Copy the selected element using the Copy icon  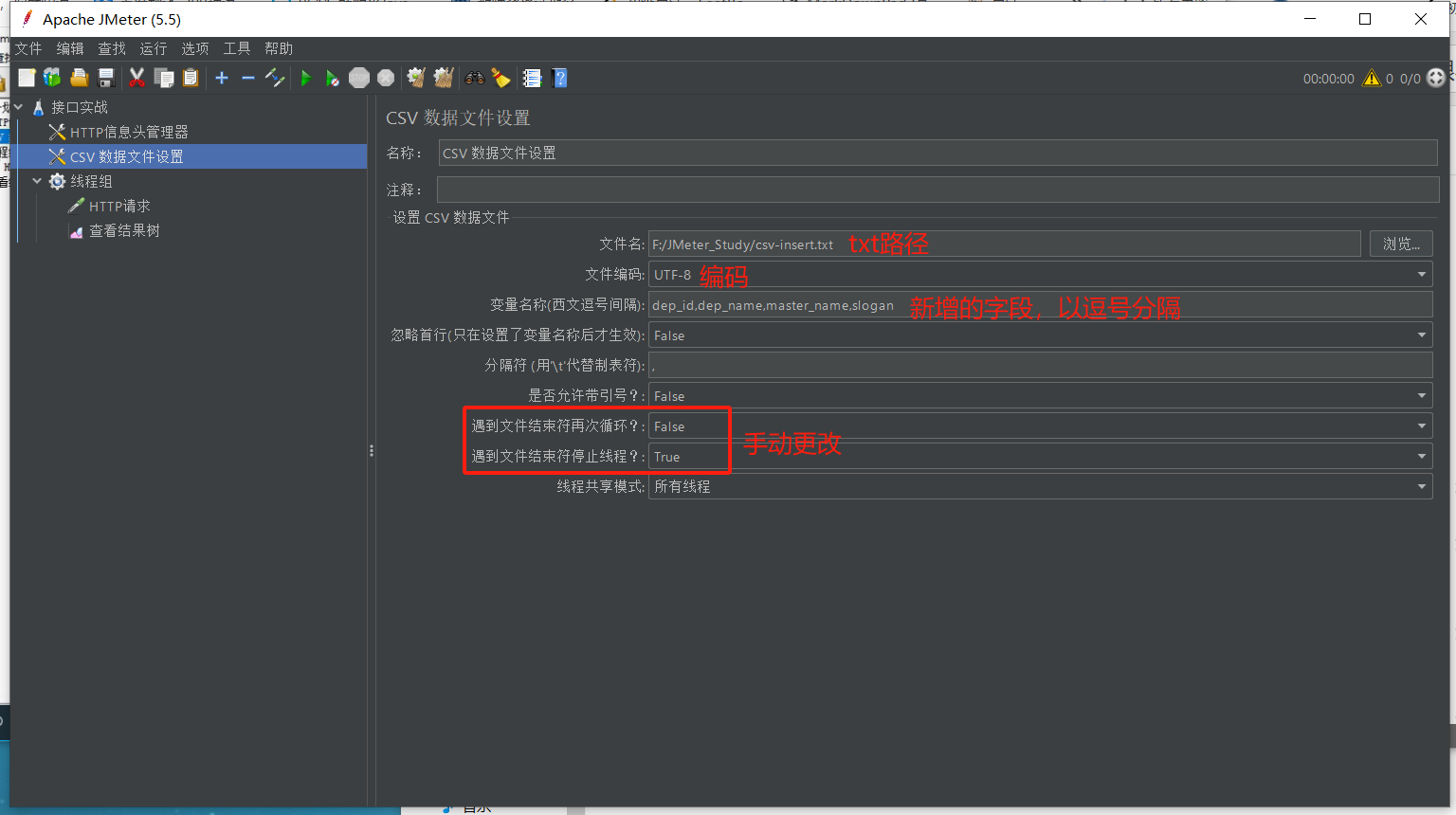(164, 78)
